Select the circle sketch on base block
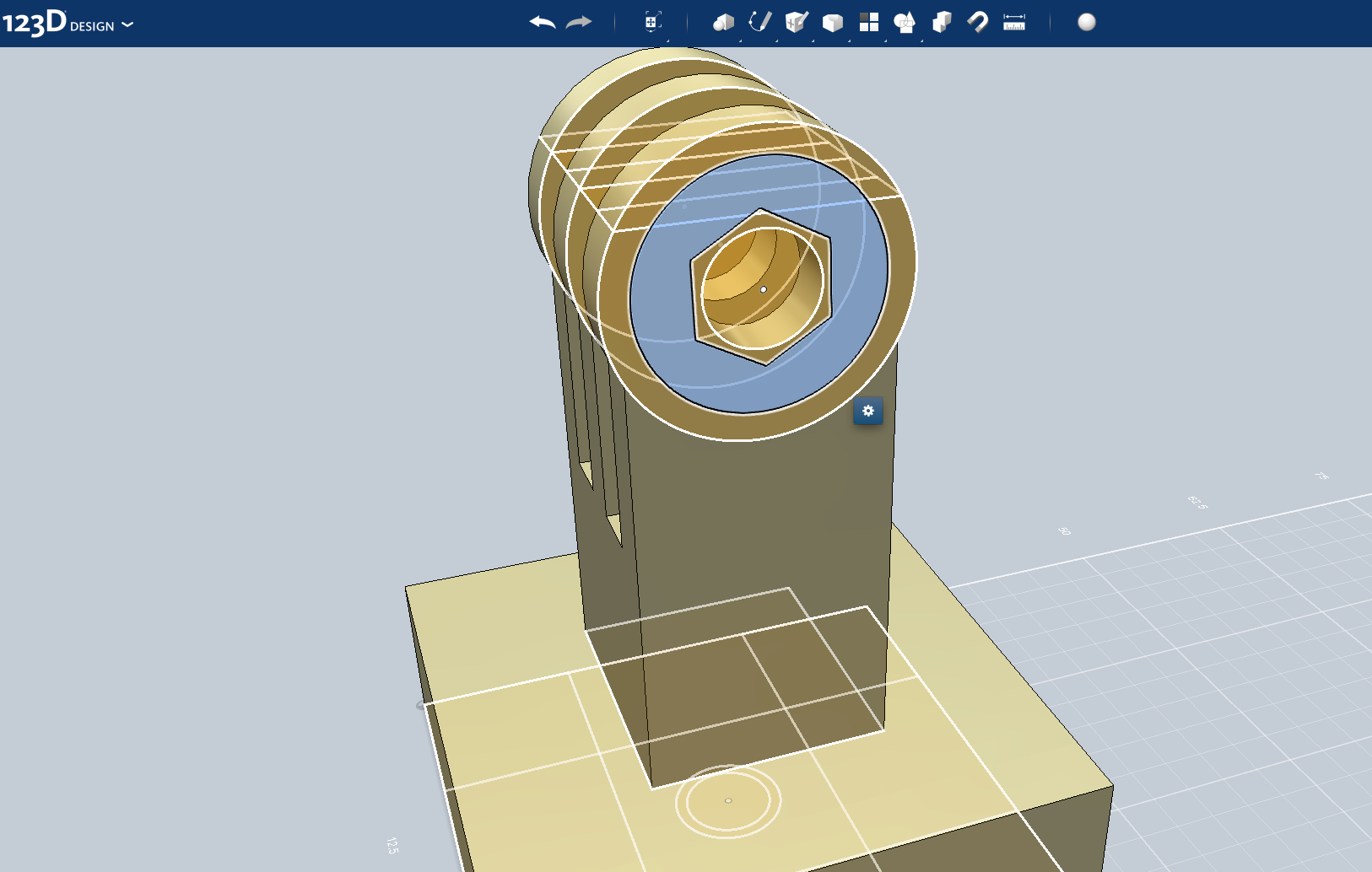The height and width of the screenshot is (872, 1372). (x=728, y=800)
